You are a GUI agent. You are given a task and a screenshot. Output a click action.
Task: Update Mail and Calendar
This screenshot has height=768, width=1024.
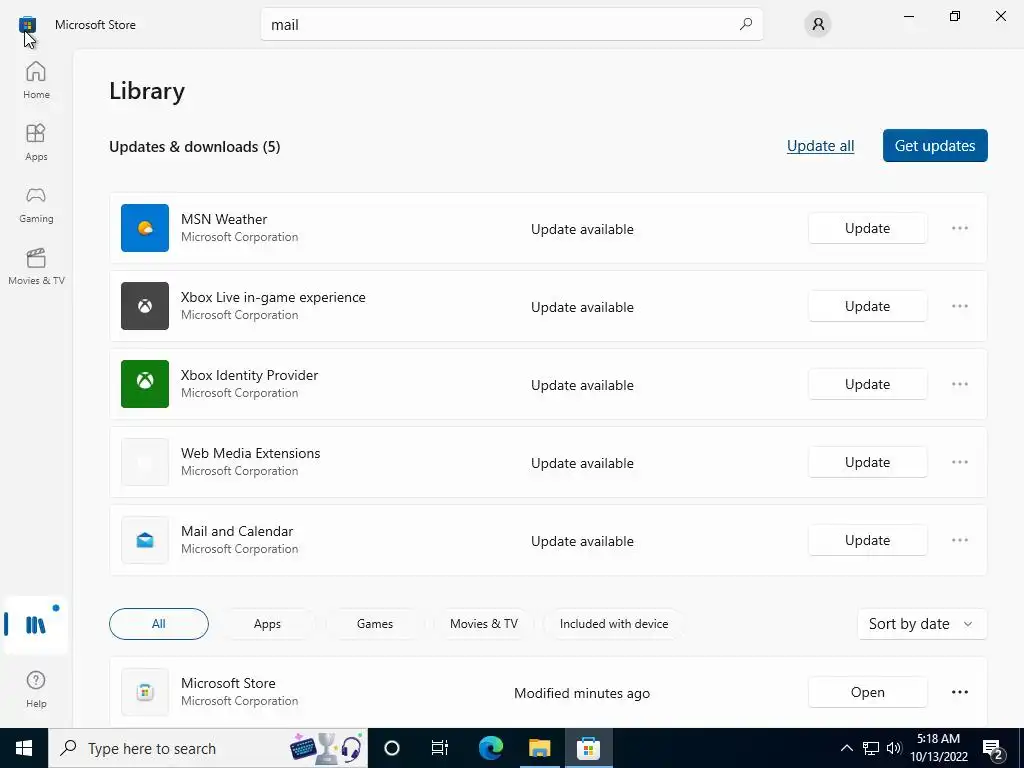[x=867, y=540]
